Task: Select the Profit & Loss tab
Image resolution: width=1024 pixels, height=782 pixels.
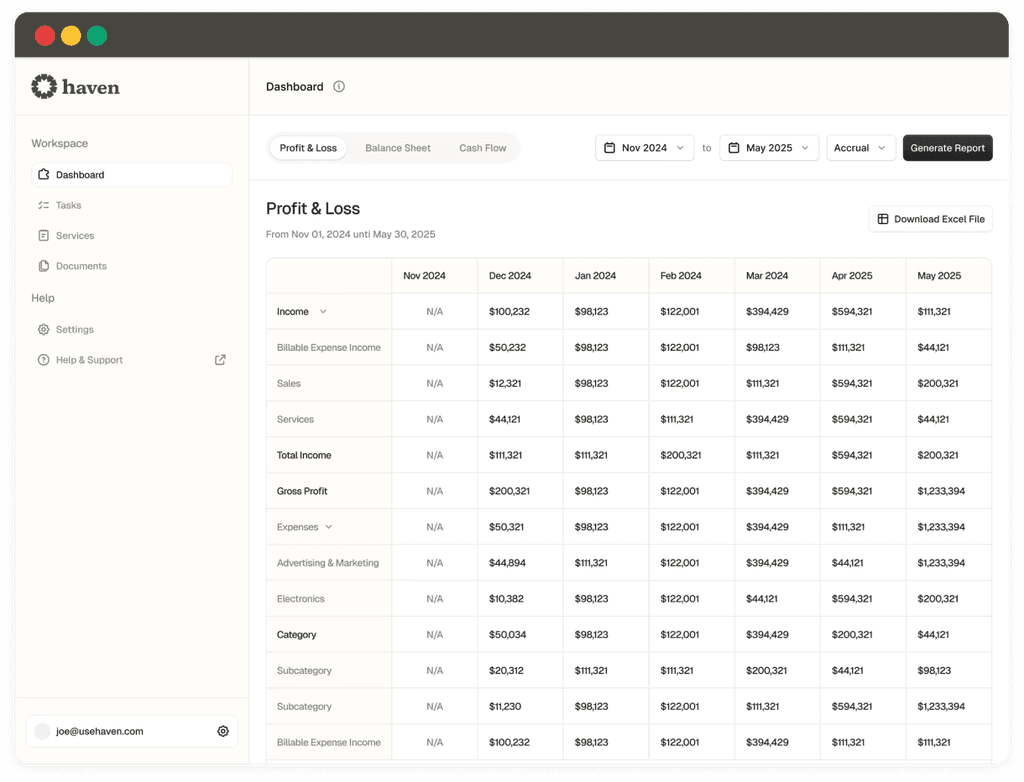Action: tap(308, 148)
